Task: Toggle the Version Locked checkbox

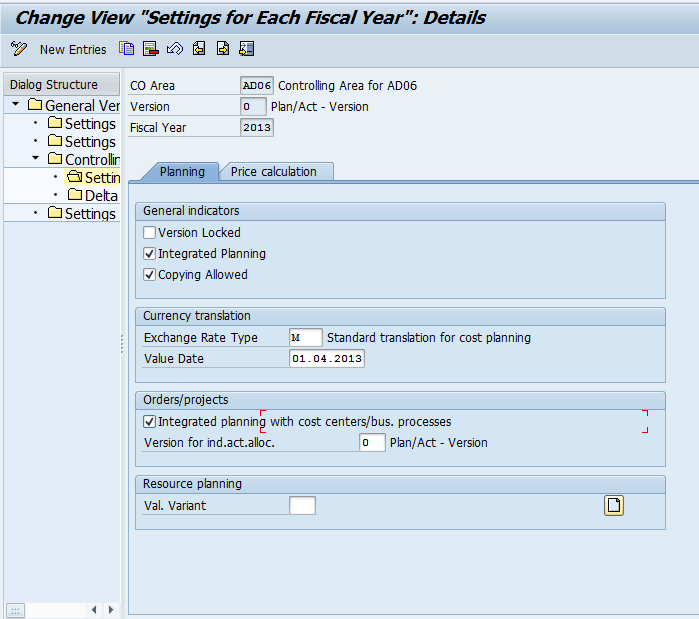Action: 149,233
